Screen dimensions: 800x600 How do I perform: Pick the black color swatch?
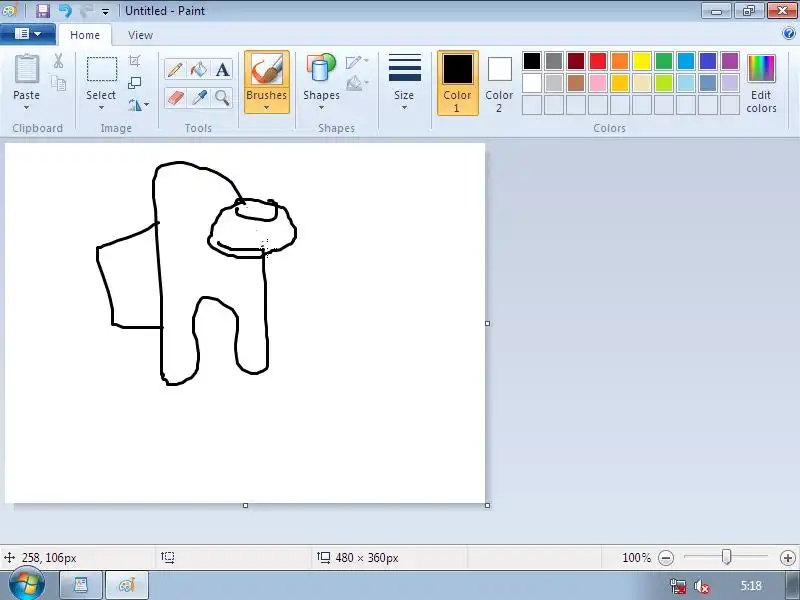532,61
